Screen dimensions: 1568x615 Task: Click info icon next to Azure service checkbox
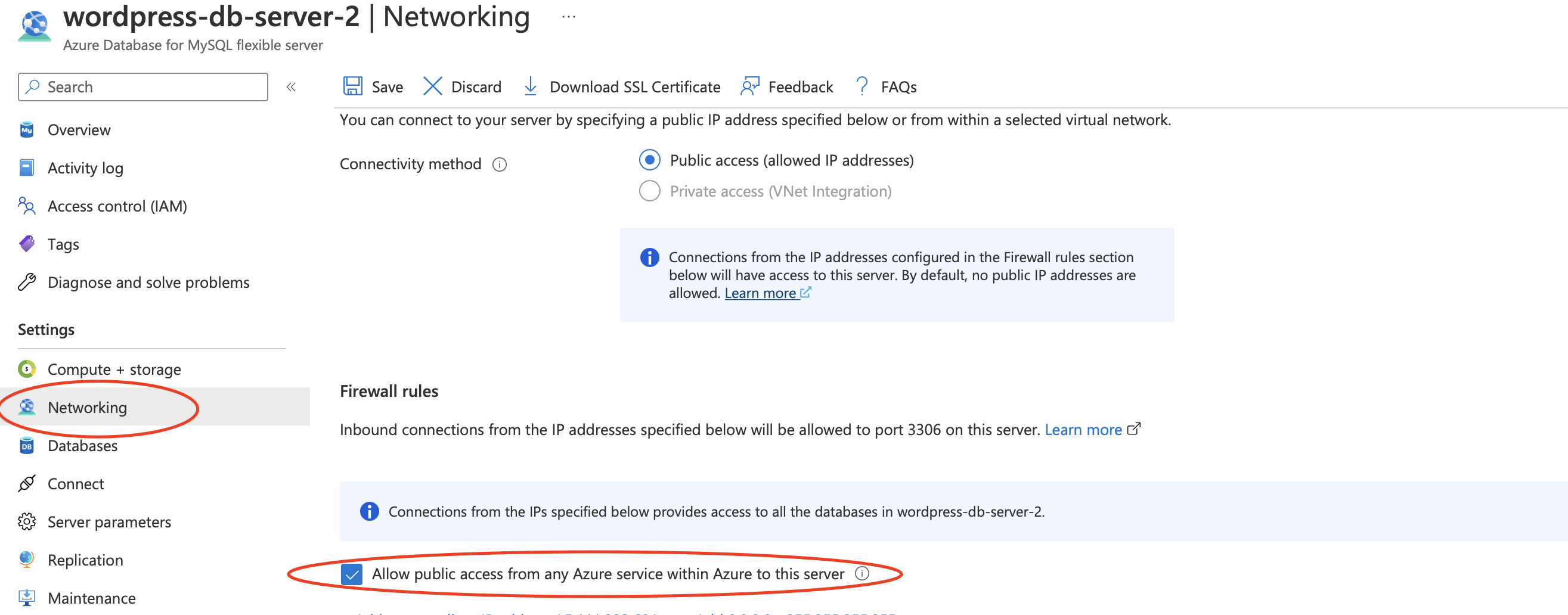tap(862, 573)
